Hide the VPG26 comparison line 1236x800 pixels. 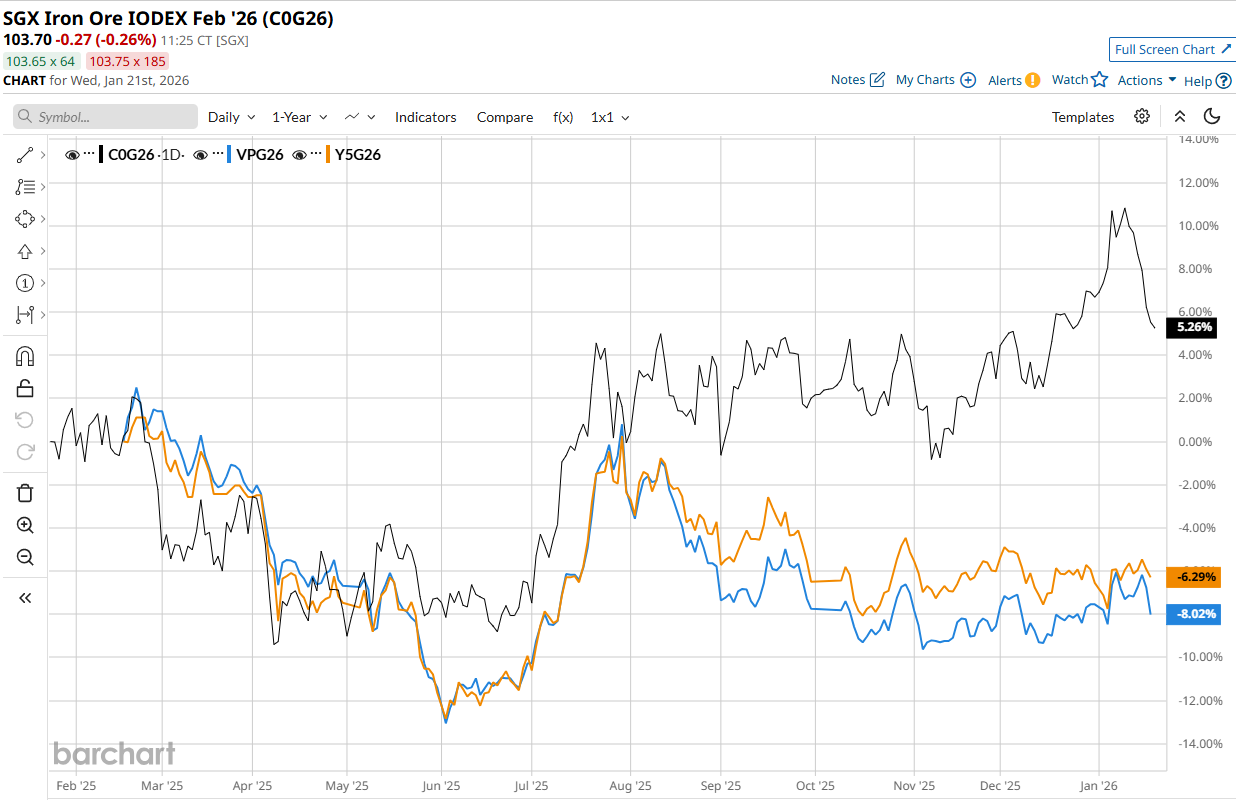click(201, 155)
